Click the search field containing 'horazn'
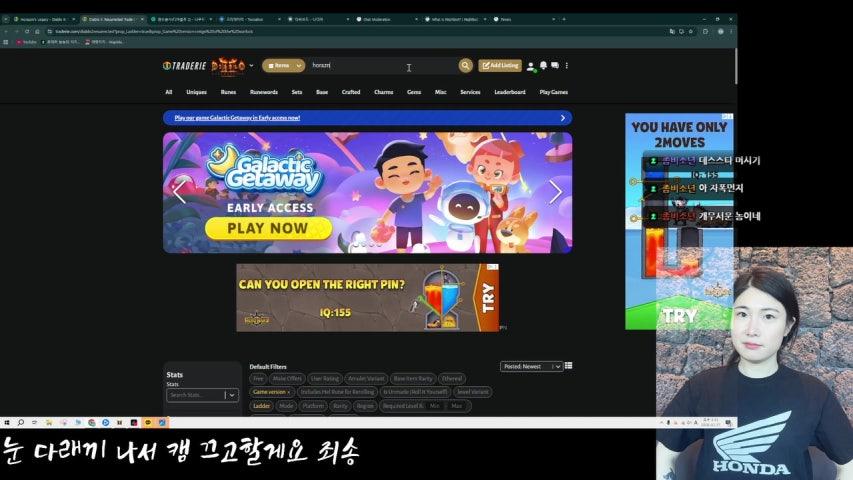 coord(381,65)
